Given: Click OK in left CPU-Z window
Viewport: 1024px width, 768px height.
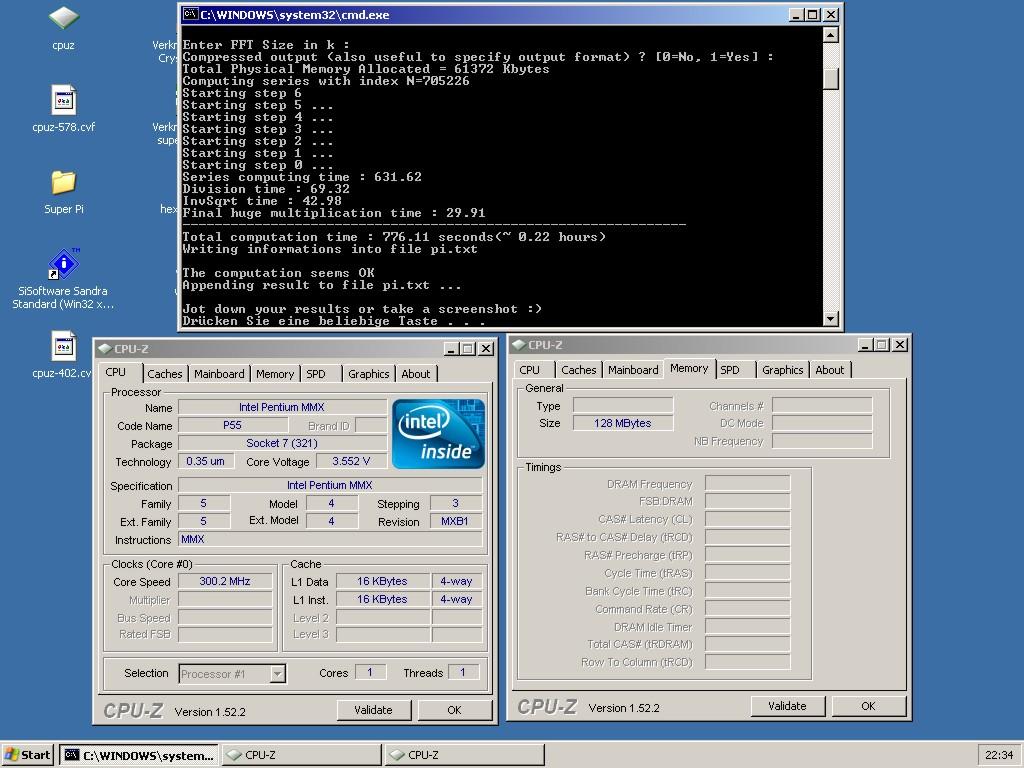Looking at the screenshot, I should coord(455,710).
